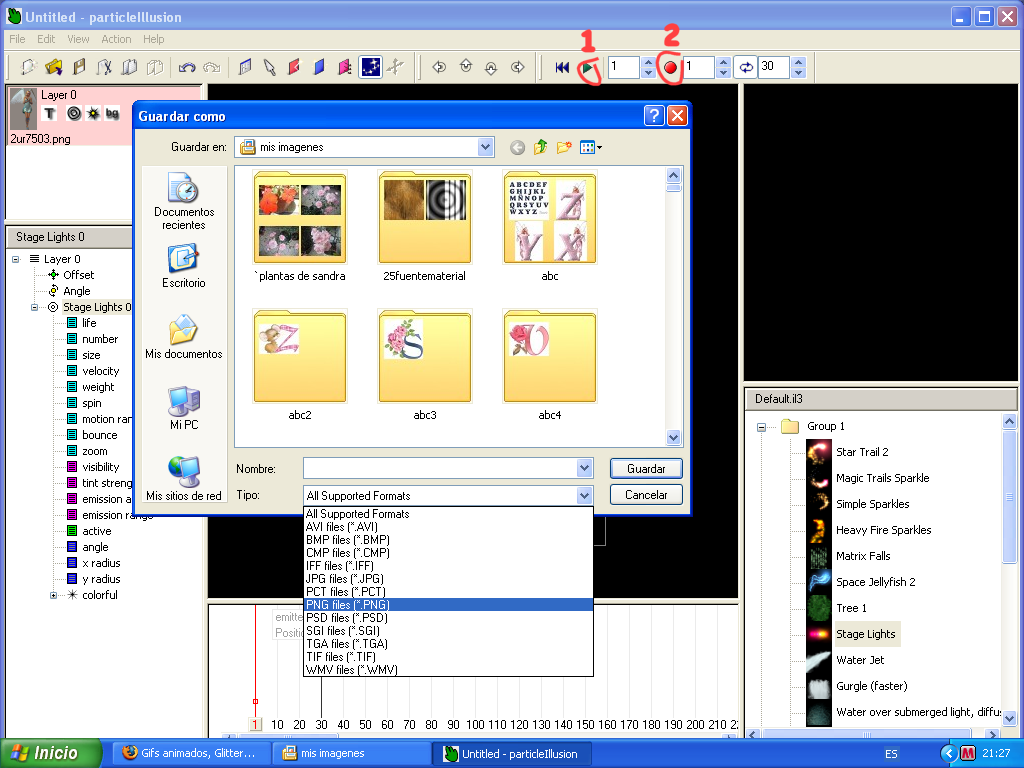Viewport: 1024px width, 768px height.
Task: Click the Cut scissors toolbar icon
Action: click(x=104, y=67)
